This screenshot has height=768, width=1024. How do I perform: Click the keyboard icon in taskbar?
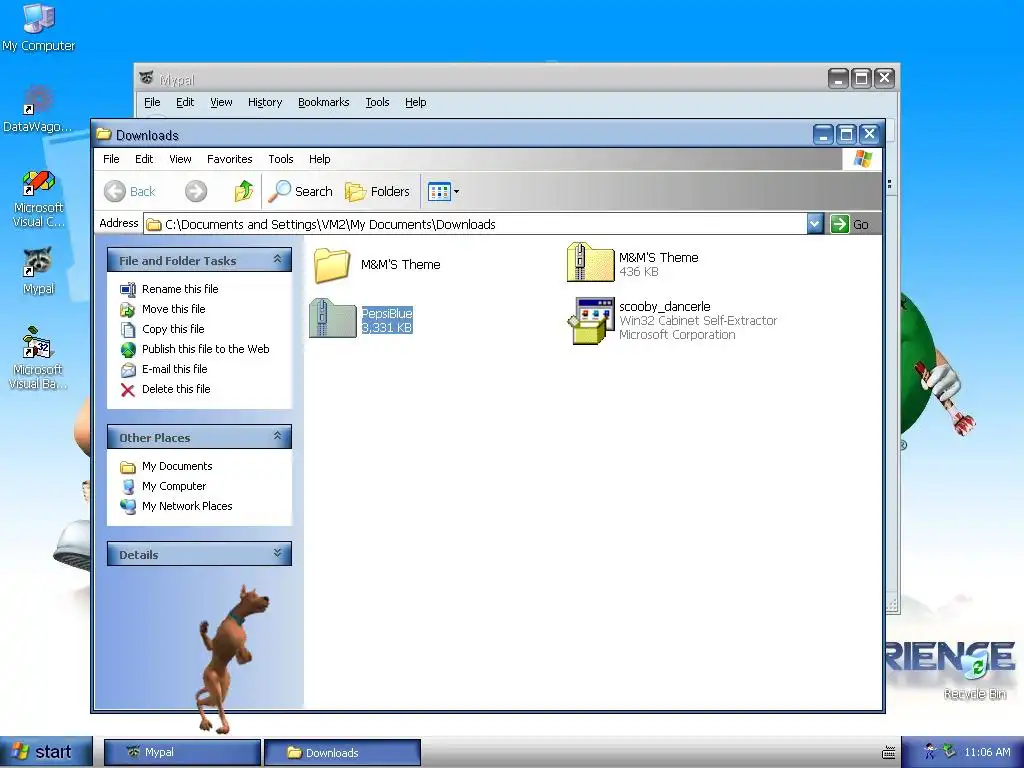point(889,752)
